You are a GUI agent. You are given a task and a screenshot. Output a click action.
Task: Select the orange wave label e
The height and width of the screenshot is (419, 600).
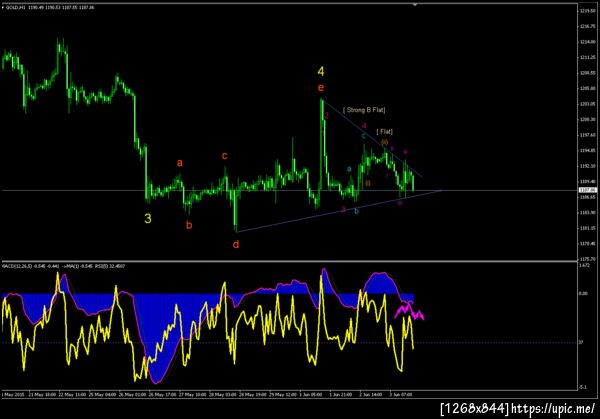[x=321, y=88]
